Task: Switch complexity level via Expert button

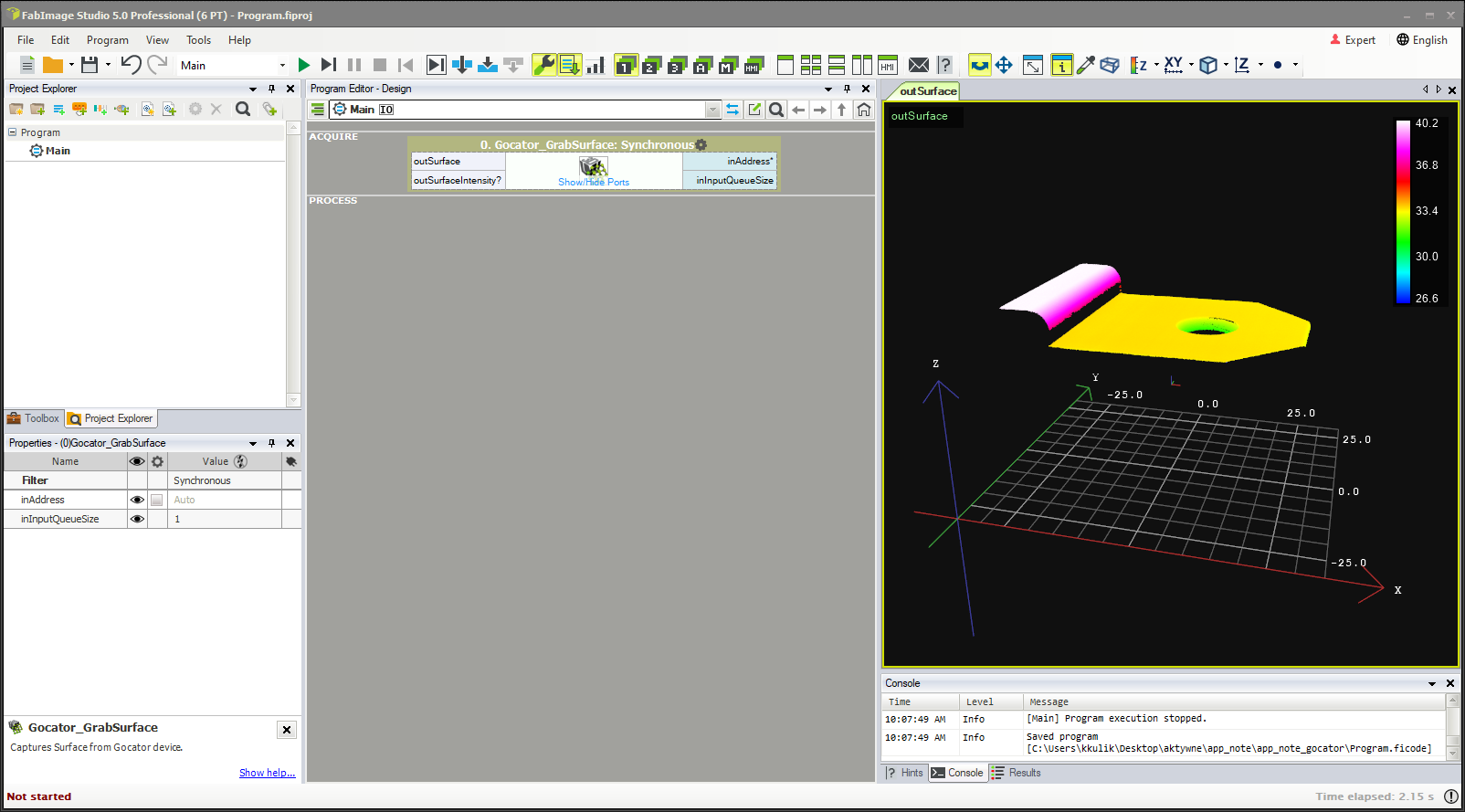Action: click(1353, 40)
